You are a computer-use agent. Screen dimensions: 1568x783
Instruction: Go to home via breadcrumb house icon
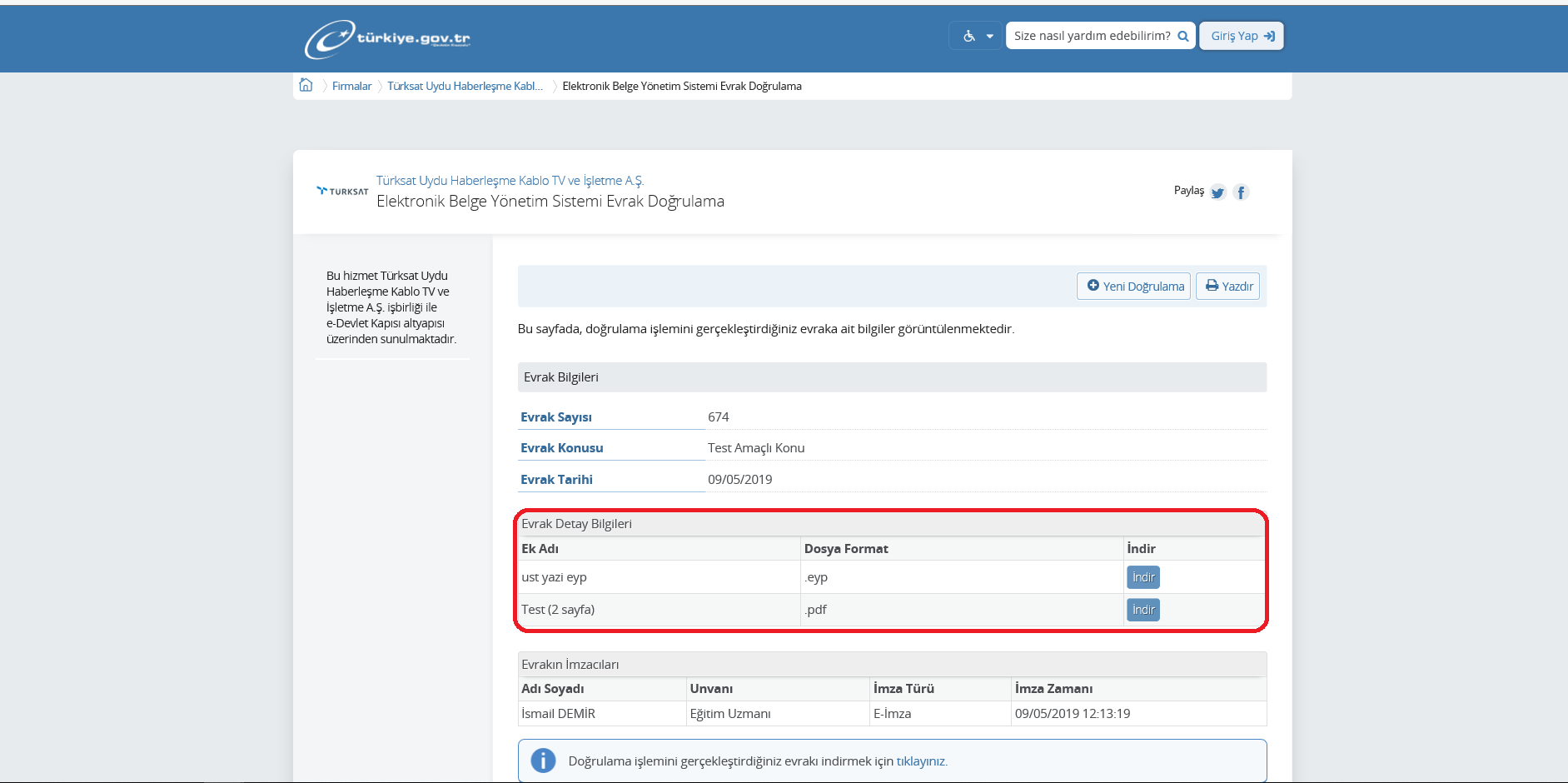click(x=306, y=85)
